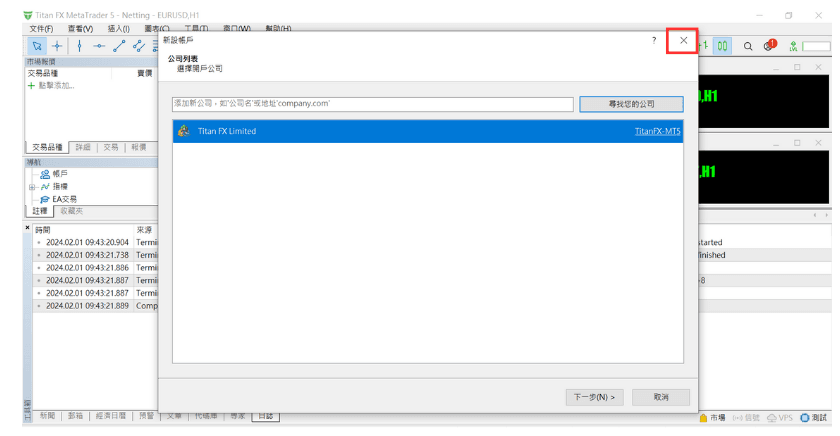Viewport: 840px width, 436px height.
Task: Click green plus to add symbol
Action: pyautogui.click(x=31, y=86)
